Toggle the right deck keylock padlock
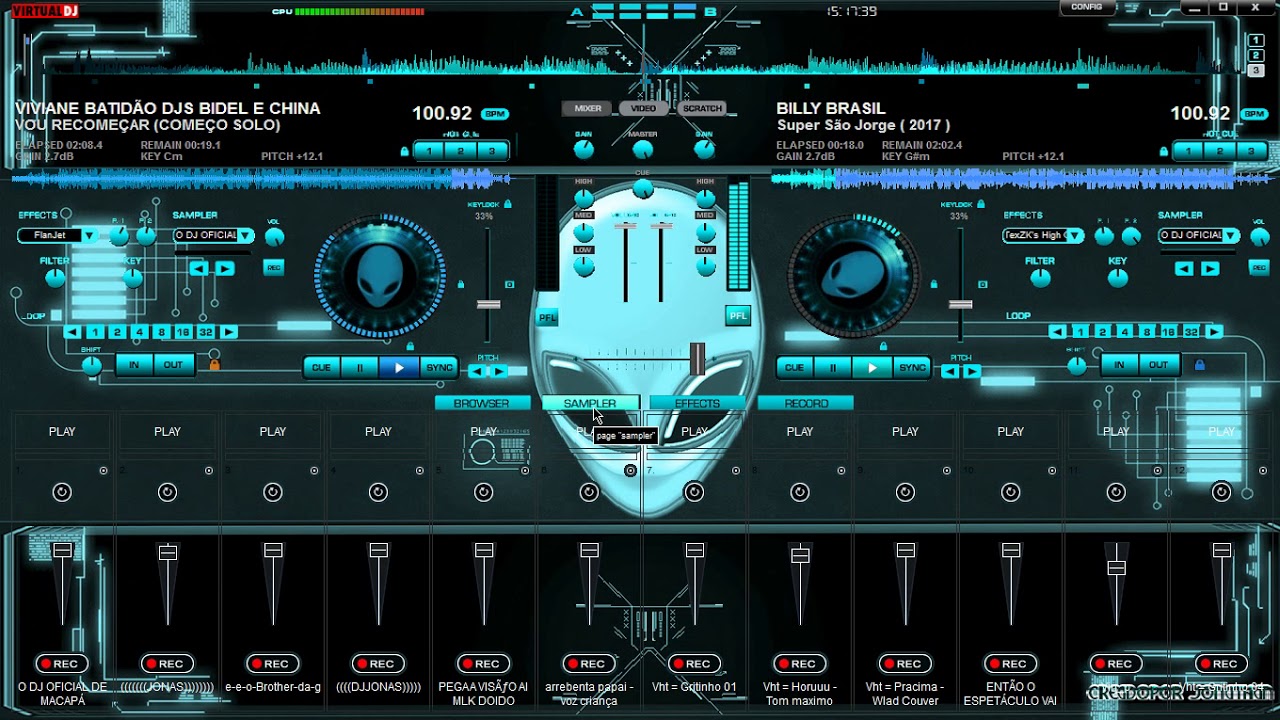 click(981, 204)
